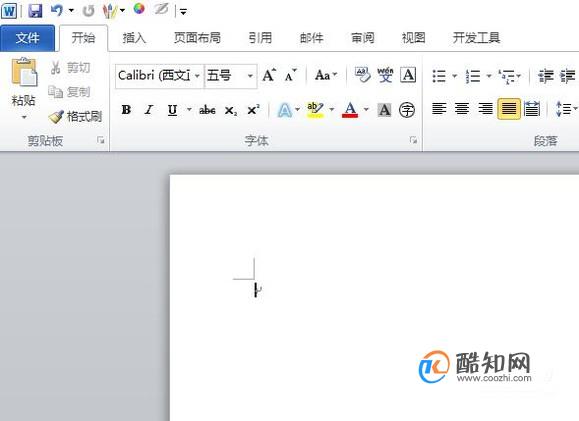
Task: Open the 引用 (References) tab
Action: point(260,38)
